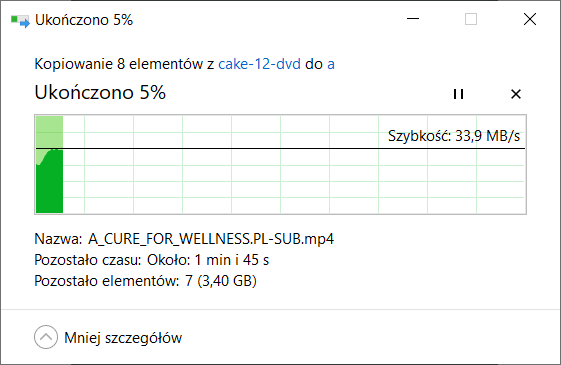Open destination folder link 'a'
Image resolution: width=561 pixels, height=365 pixels.
tap(331, 64)
